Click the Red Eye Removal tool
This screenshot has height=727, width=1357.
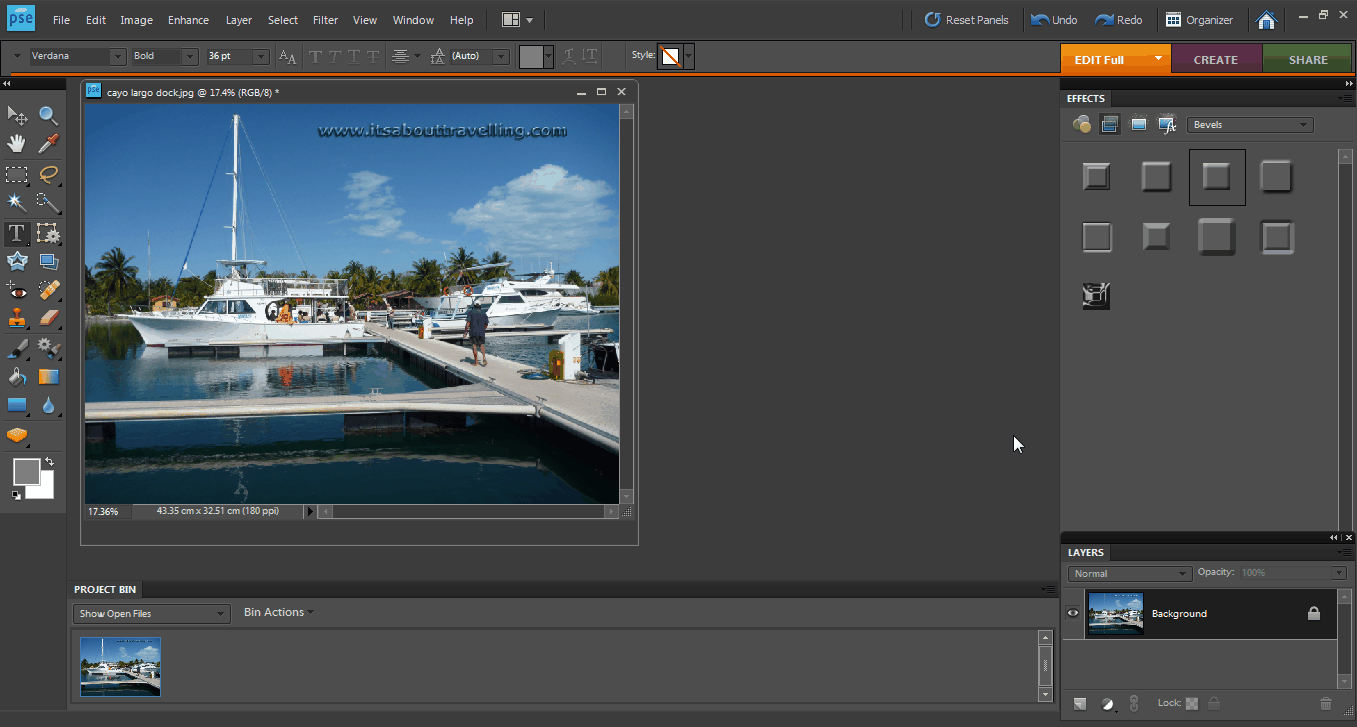tap(17, 290)
